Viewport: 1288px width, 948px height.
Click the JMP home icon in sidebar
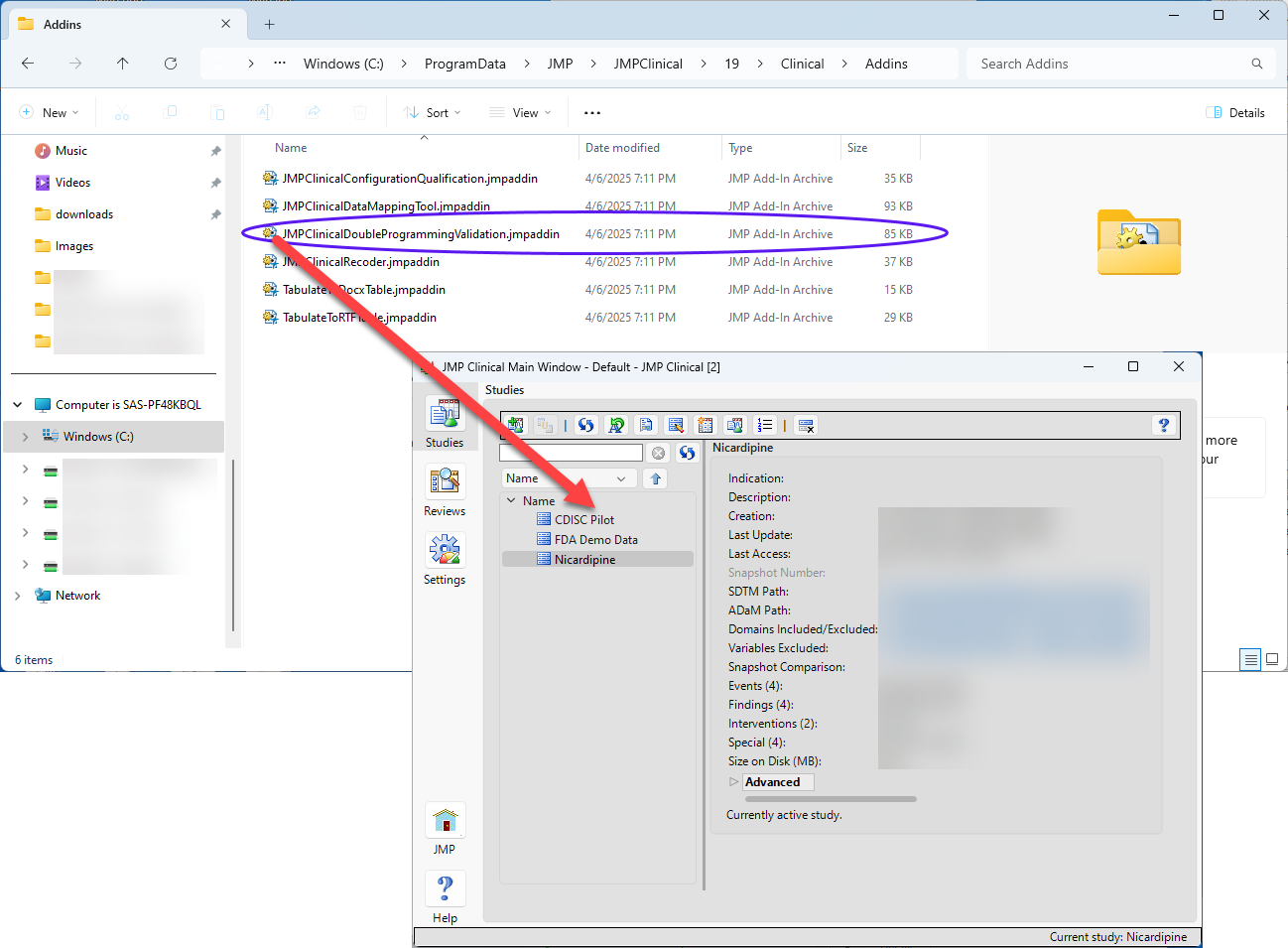(445, 822)
